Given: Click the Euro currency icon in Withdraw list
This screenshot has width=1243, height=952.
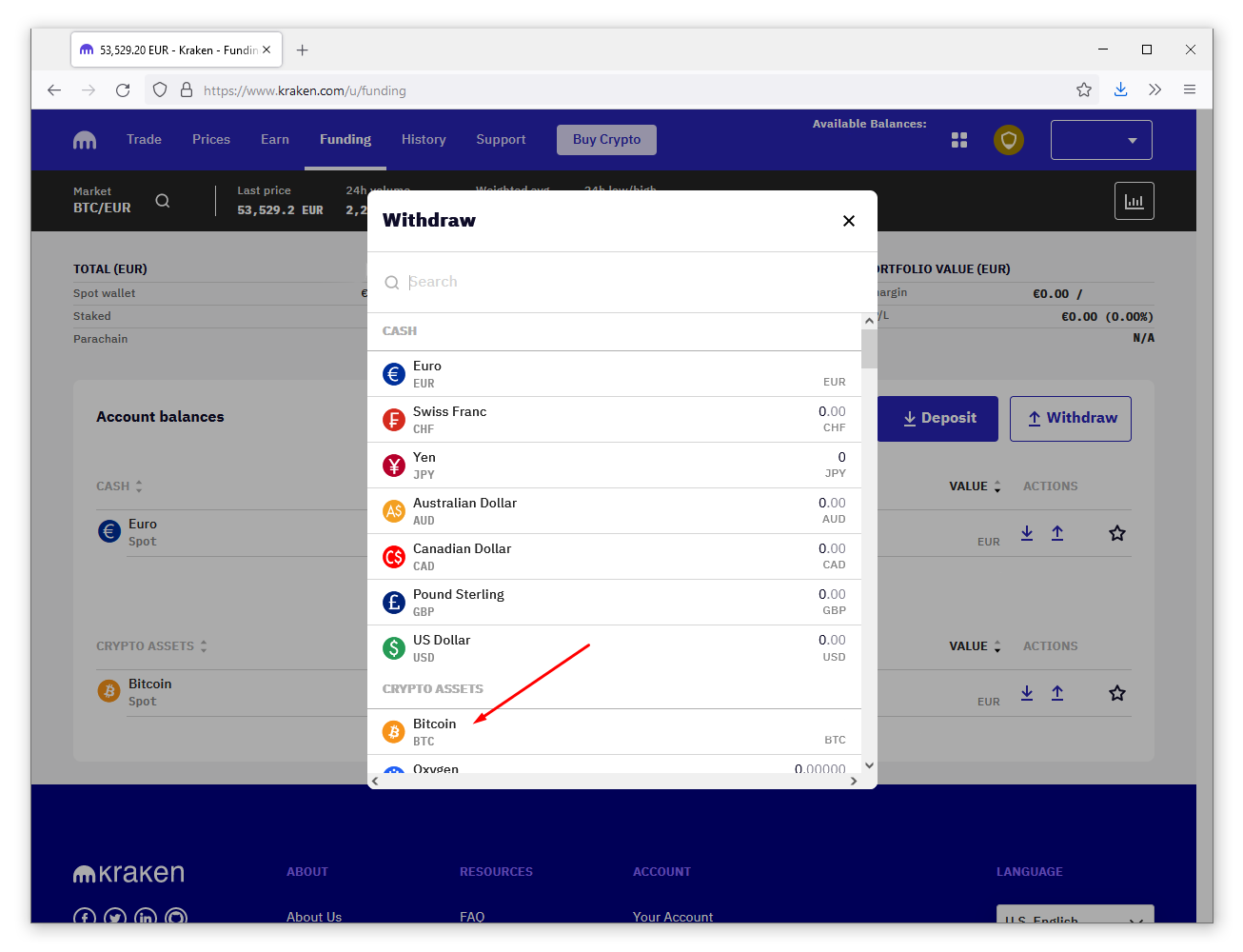Looking at the screenshot, I should [394, 374].
